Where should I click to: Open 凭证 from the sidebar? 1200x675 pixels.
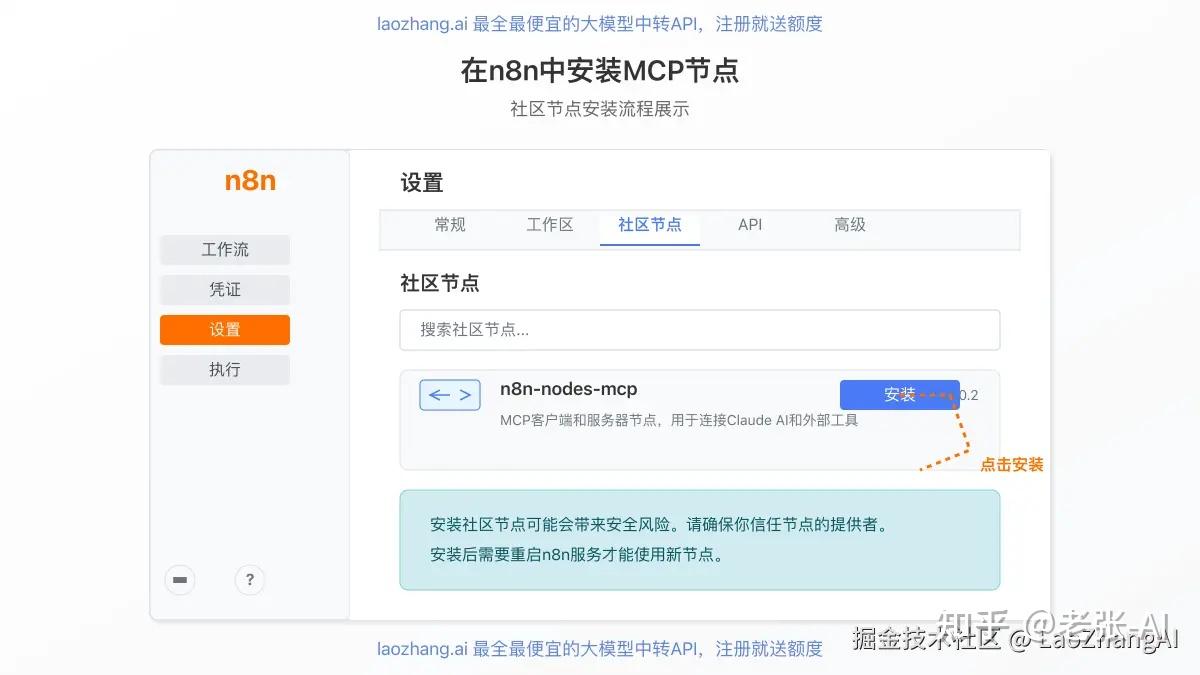tap(224, 289)
